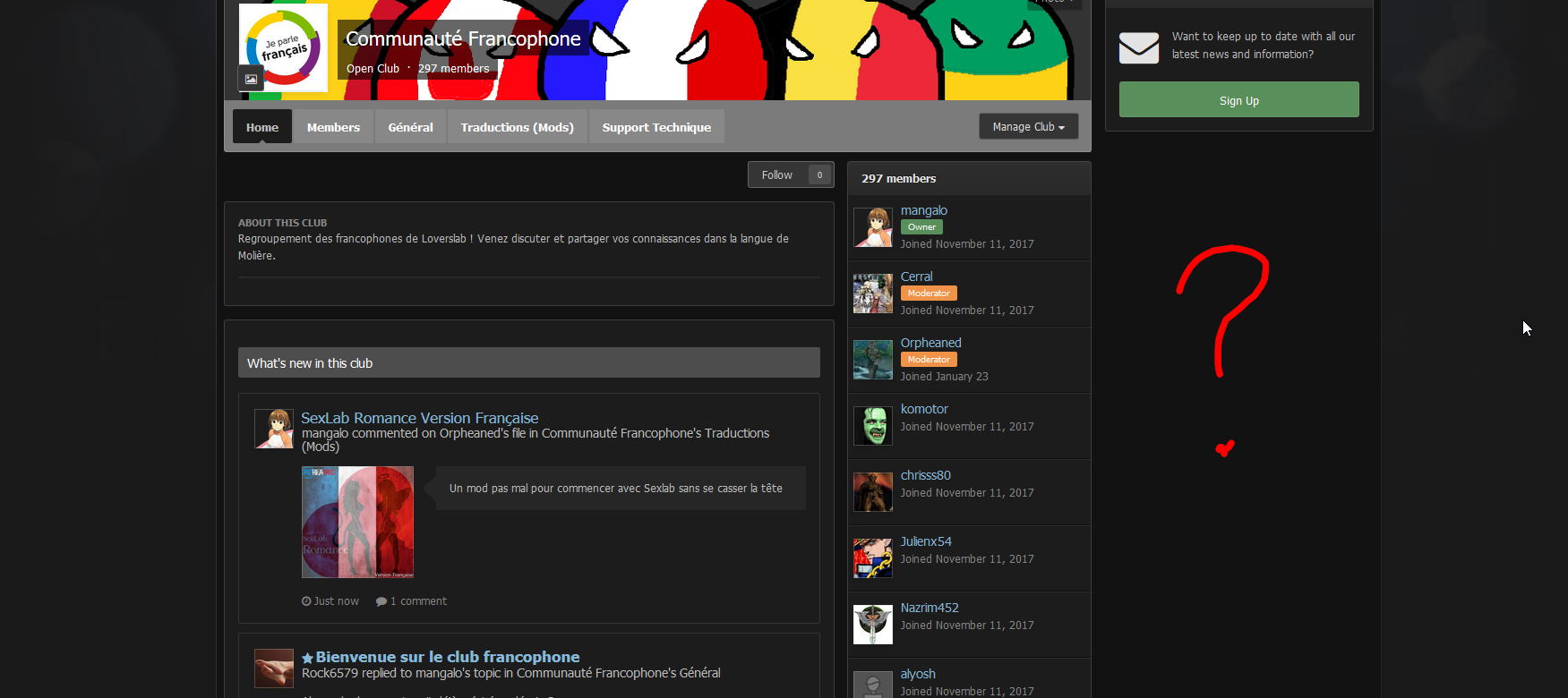Click the "Je parle français" club logo
This screenshot has width=1568, height=698.
click(x=283, y=47)
